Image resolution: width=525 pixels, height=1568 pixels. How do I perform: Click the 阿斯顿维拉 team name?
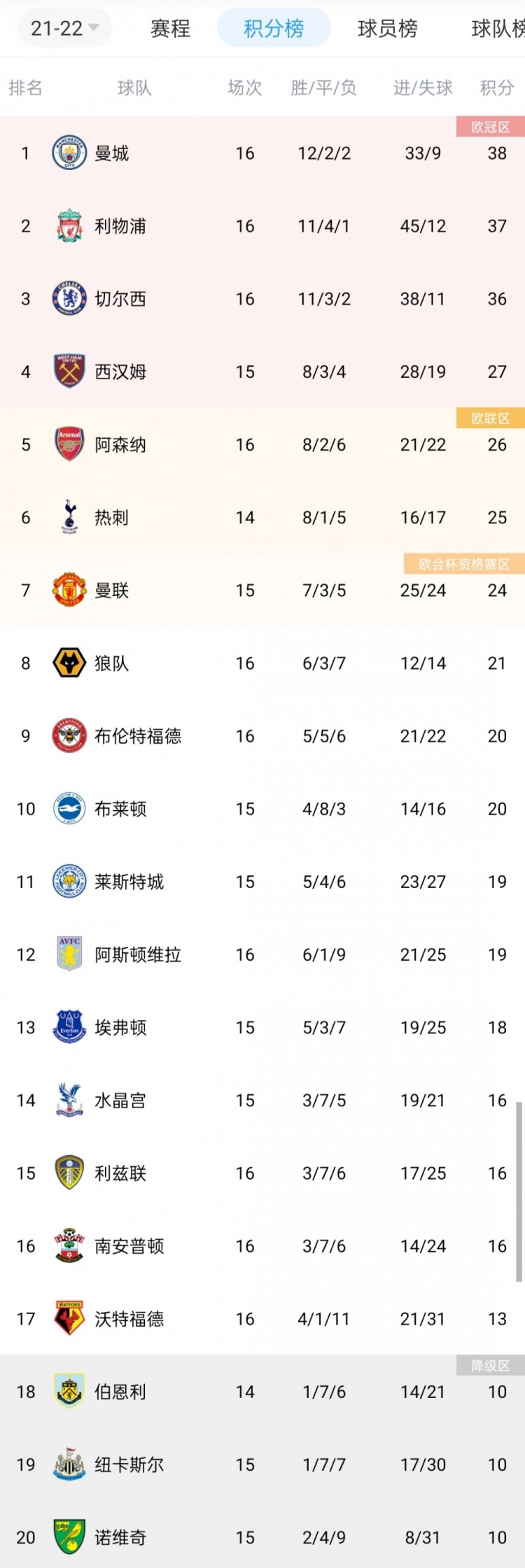pyautogui.click(x=138, y=954)
